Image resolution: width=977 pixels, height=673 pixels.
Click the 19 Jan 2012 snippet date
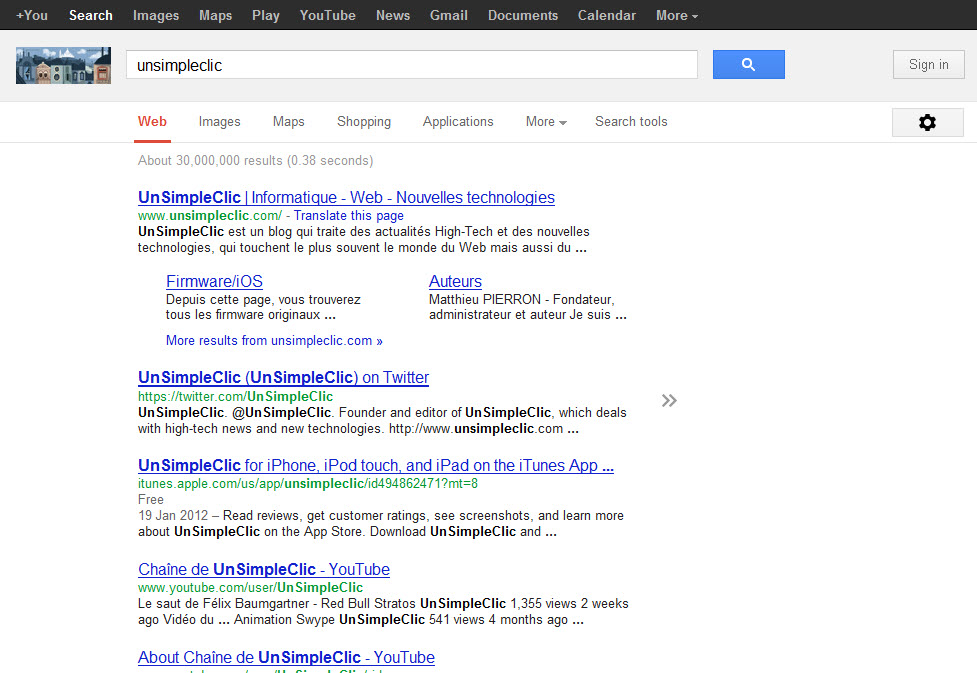[x=173, y=516]
